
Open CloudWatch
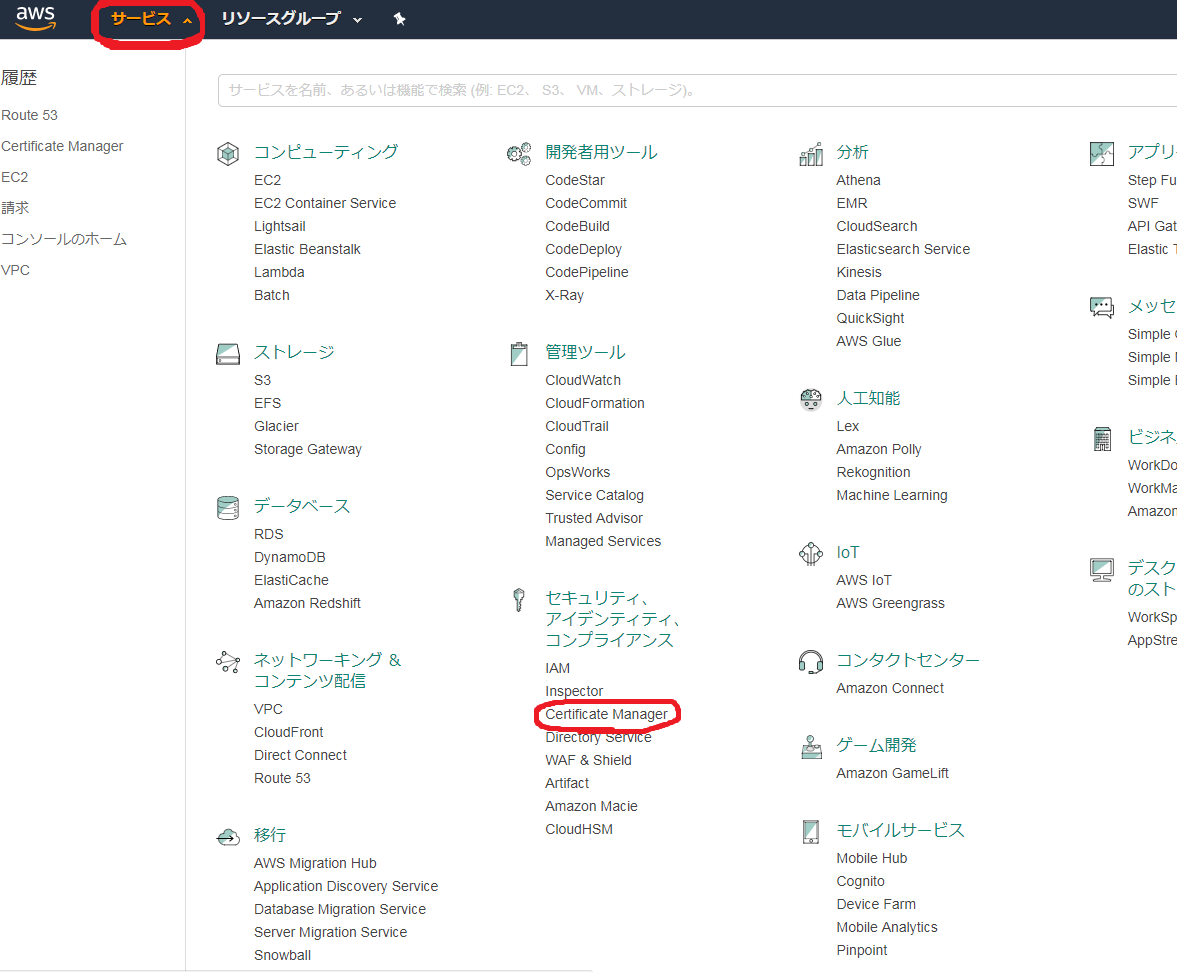[583, 380]
